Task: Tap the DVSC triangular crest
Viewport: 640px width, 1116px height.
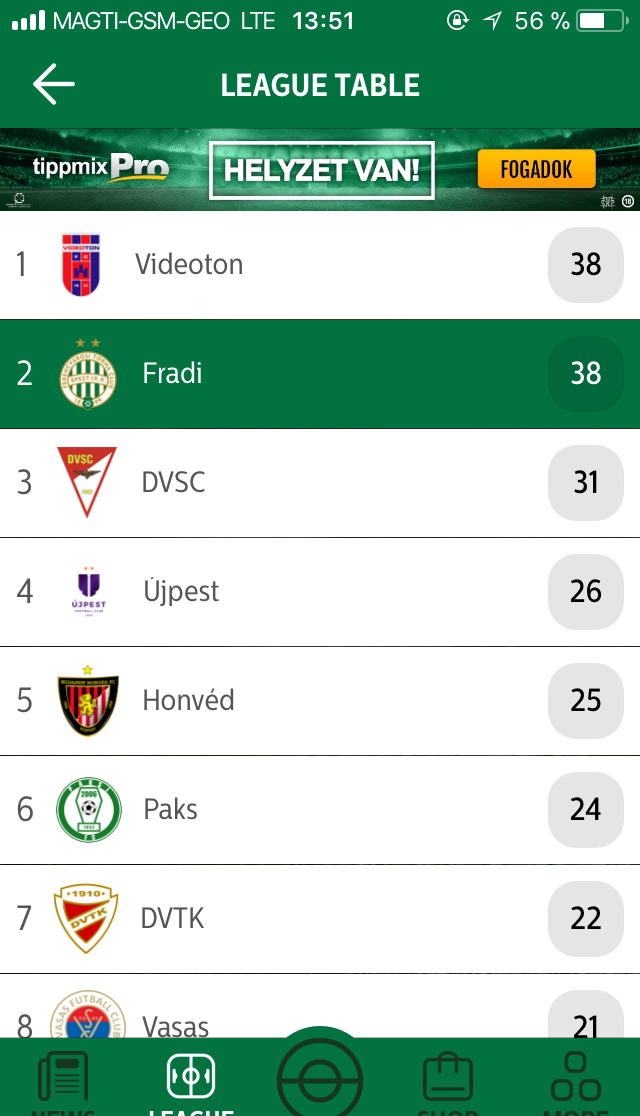Action: tap(86, 482)
